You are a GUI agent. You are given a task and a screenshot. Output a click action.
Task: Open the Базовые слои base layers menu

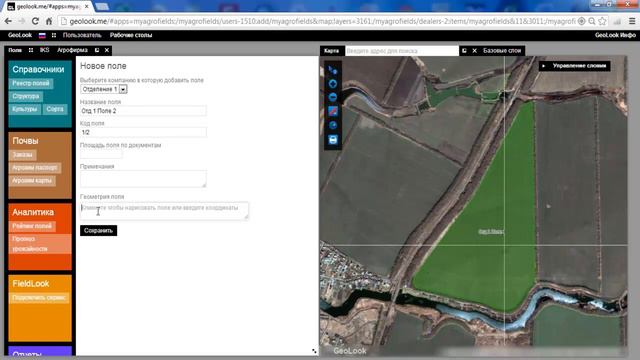502,51
